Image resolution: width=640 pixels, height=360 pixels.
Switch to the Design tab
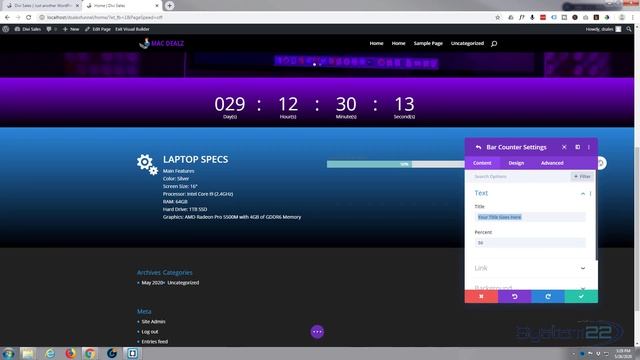(x=516, y=163)
